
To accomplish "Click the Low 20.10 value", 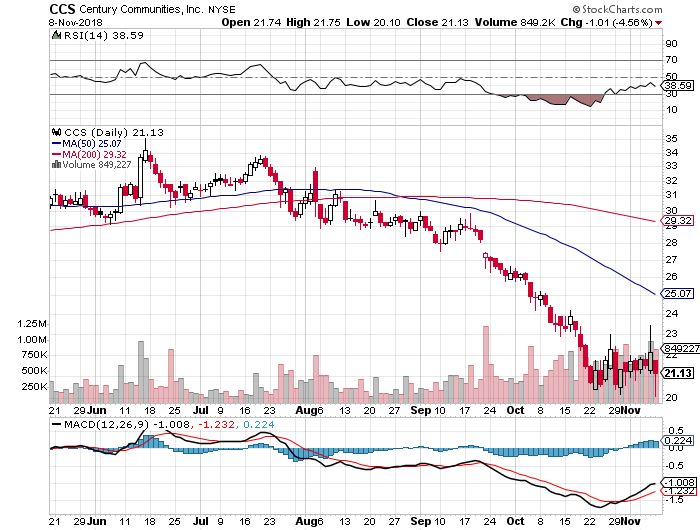I will 373,22.
